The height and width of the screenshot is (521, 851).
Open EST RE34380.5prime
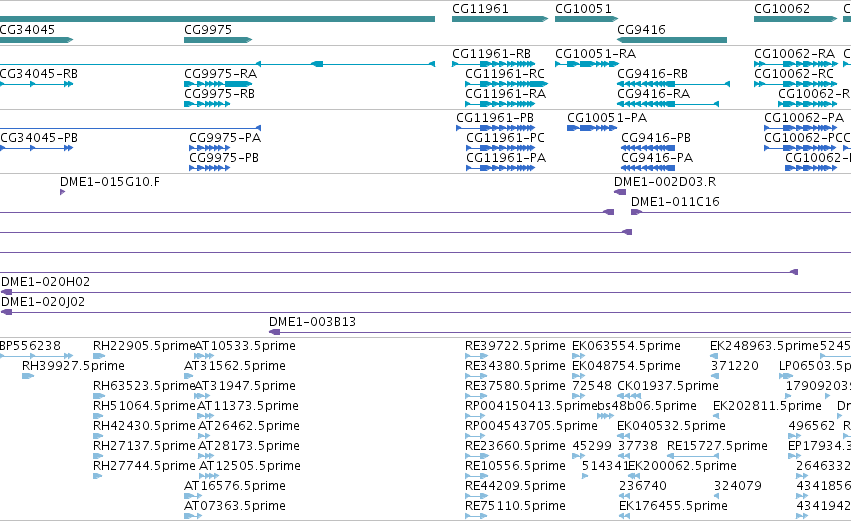[516, 366]
